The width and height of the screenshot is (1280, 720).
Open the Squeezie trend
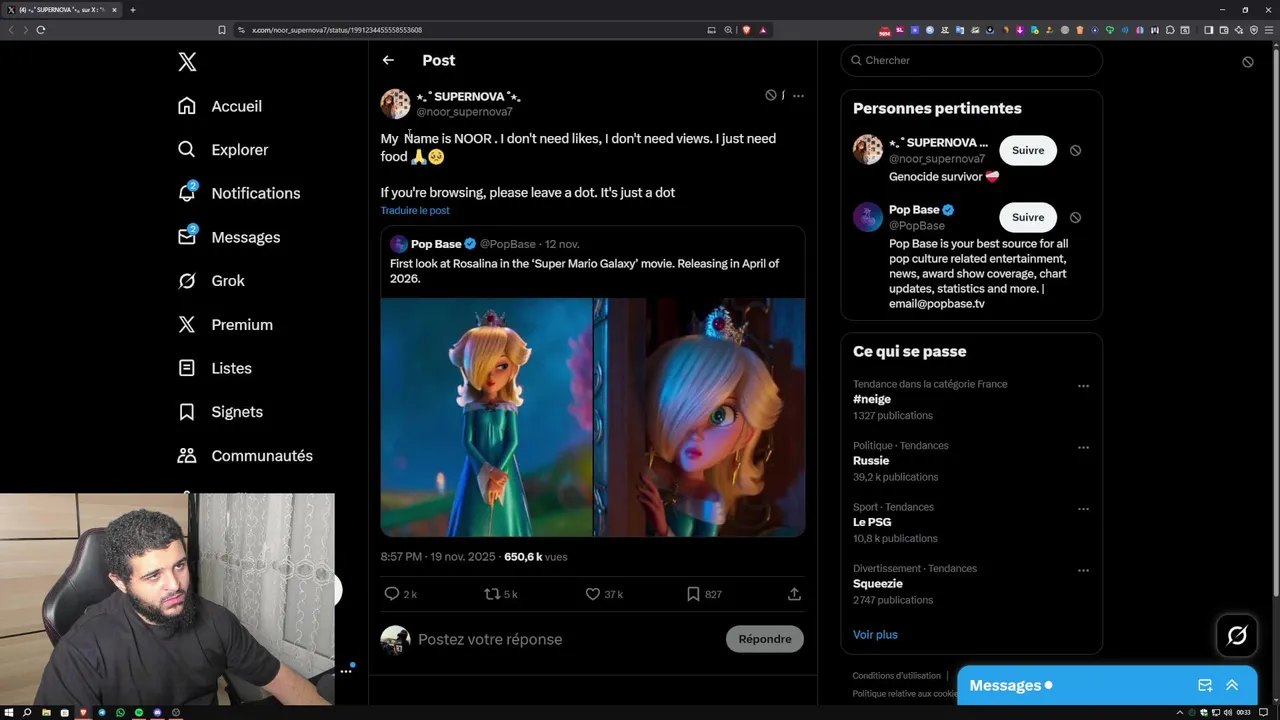click(x=878, y=584)
